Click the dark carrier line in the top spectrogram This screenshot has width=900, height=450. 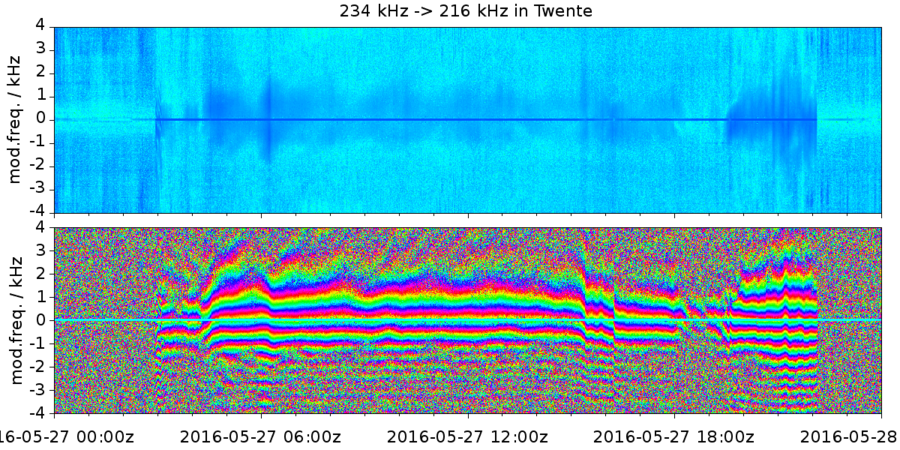pos(486,119)
